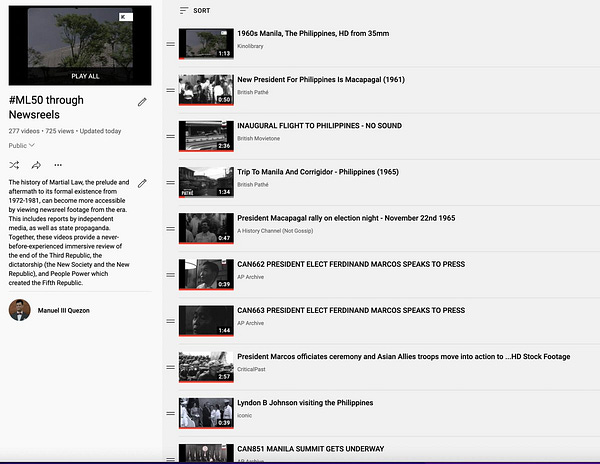Viewport: 600px width, 464px height.
Task: Grab drag handle for CAN662 video
Action: click(171, 275)
